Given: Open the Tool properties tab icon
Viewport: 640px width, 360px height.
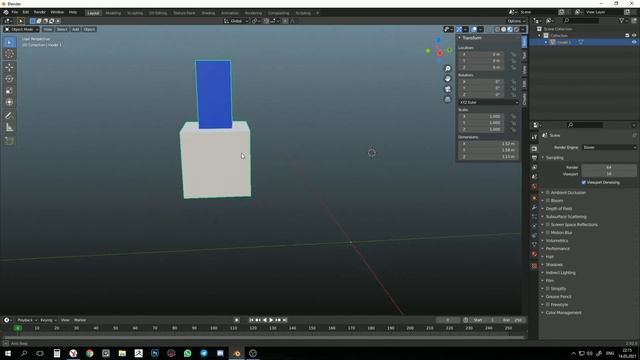Looking at the screenshot, I should [534, 137].
